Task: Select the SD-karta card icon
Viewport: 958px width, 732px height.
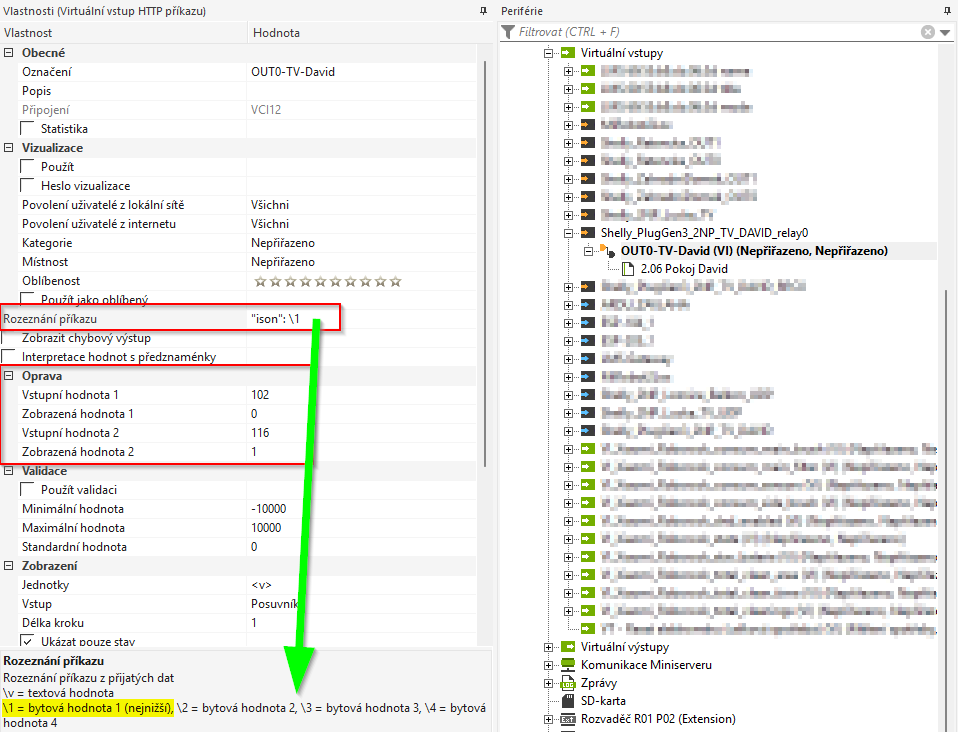Action: click(x=570, y=701)
